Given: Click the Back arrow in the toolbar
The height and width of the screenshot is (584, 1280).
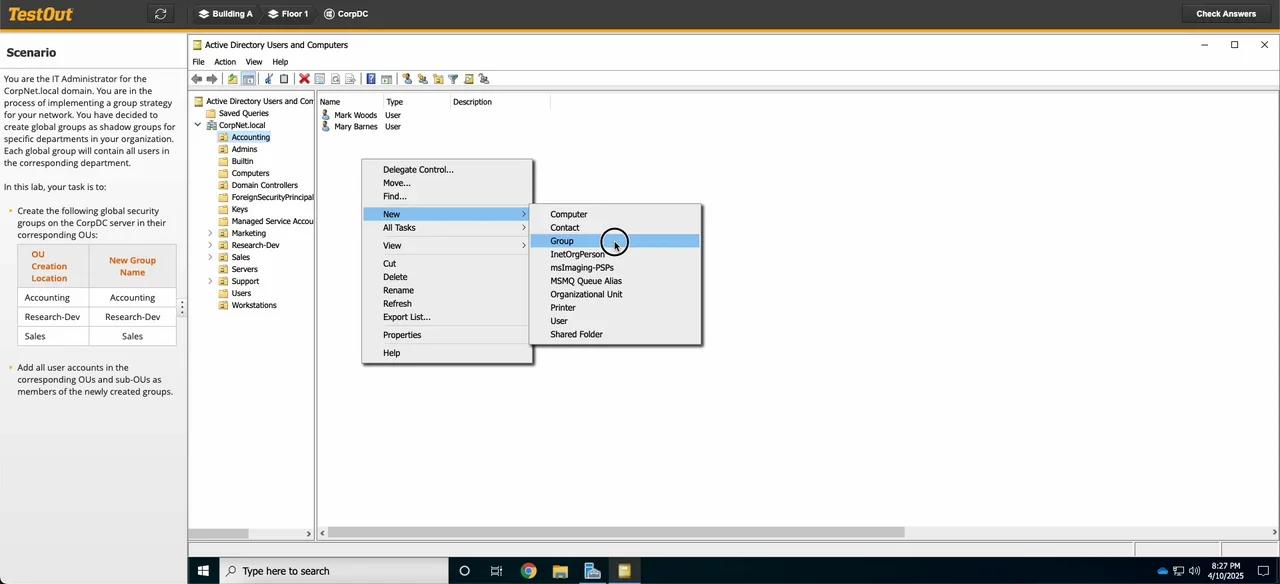Looking at the screenshot, I should (x=197, y=79).
